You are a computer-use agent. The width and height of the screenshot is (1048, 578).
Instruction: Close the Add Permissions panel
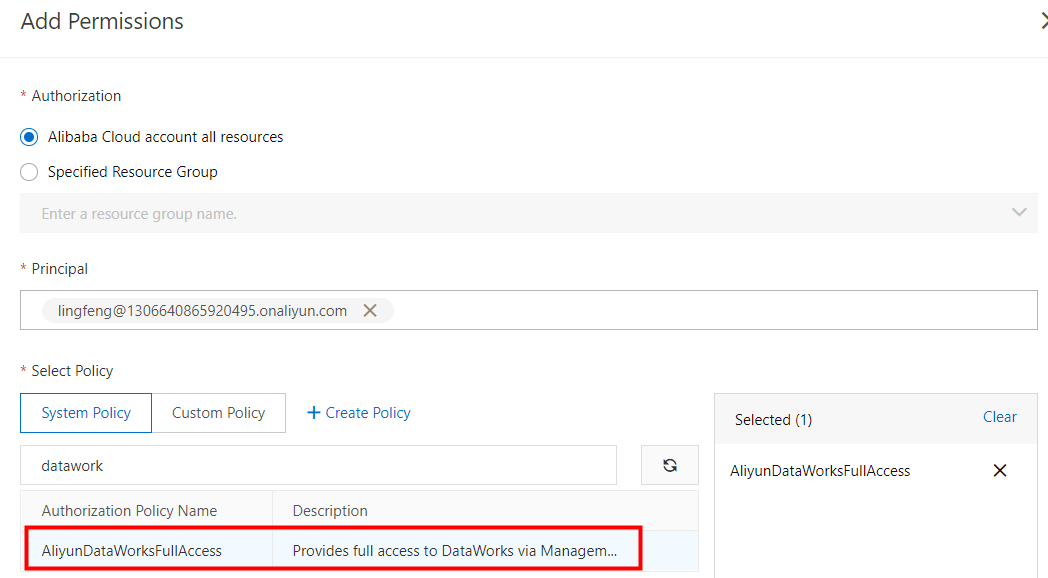pyautogui.click(x=1043, y=21)
